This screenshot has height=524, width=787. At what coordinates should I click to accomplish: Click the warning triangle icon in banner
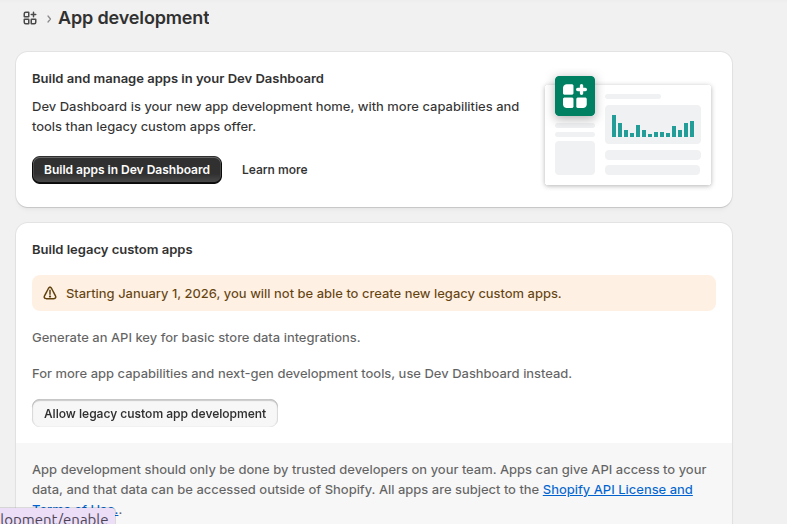[x=49, y=294]
